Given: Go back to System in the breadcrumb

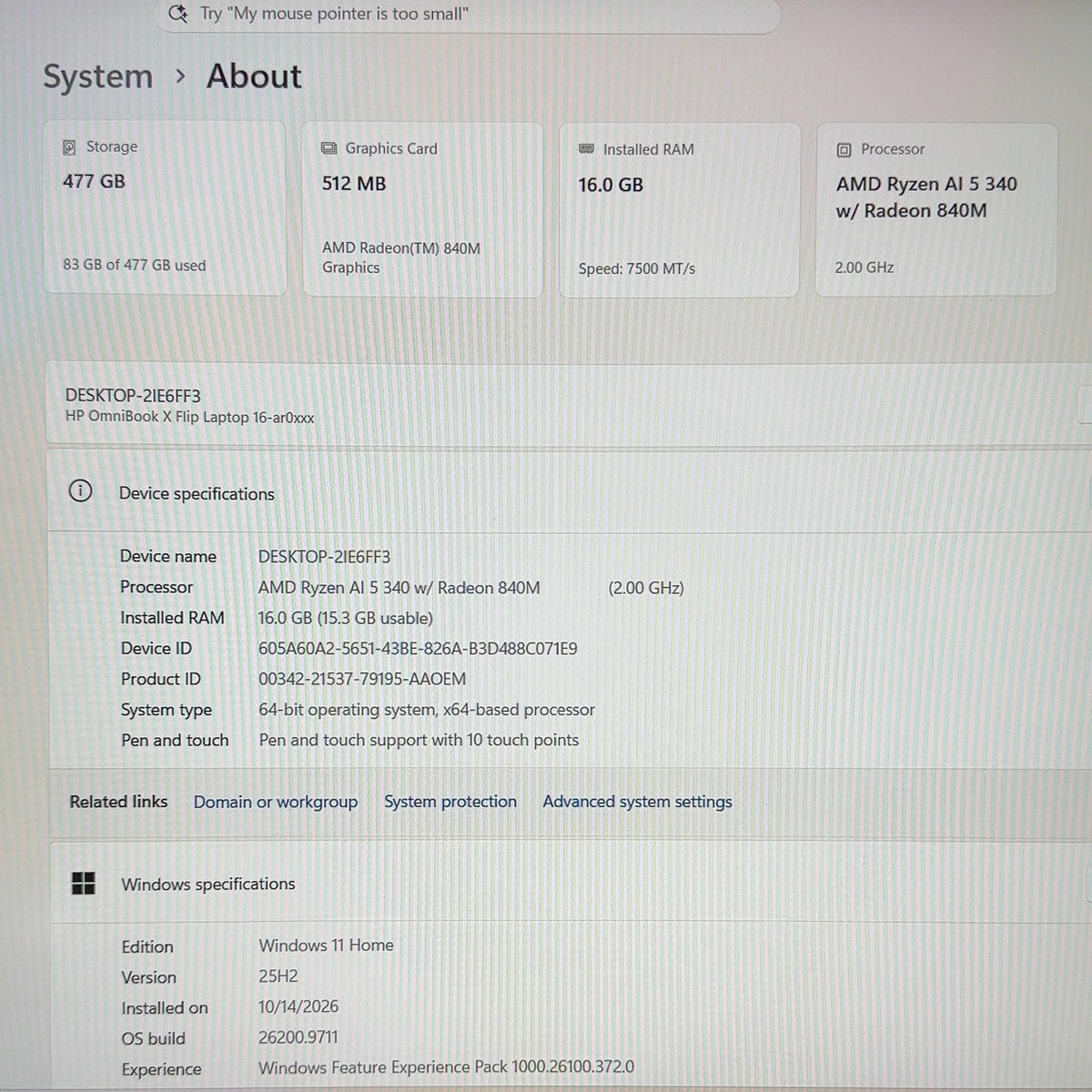Looking at the screenshot, I should (x=98, y=76).
